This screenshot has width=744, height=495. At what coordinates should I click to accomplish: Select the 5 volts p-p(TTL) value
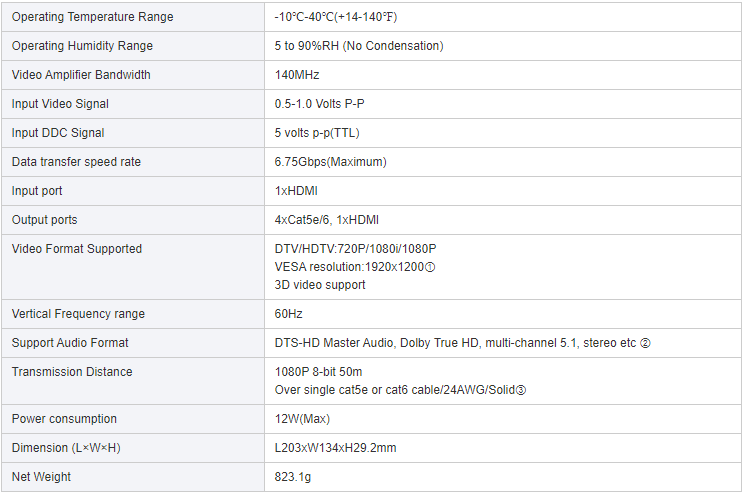316,133
